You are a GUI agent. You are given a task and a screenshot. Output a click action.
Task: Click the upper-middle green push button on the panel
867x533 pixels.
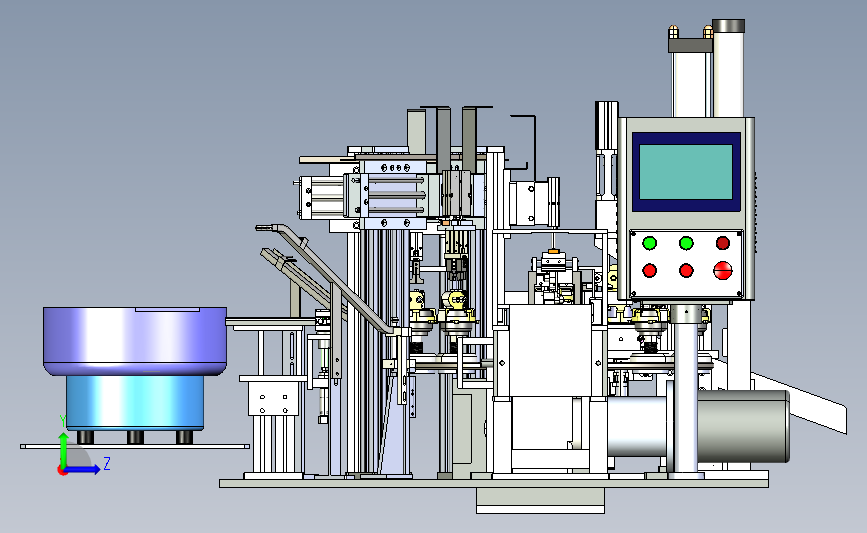pyautogui.click(x=686, y=243)
